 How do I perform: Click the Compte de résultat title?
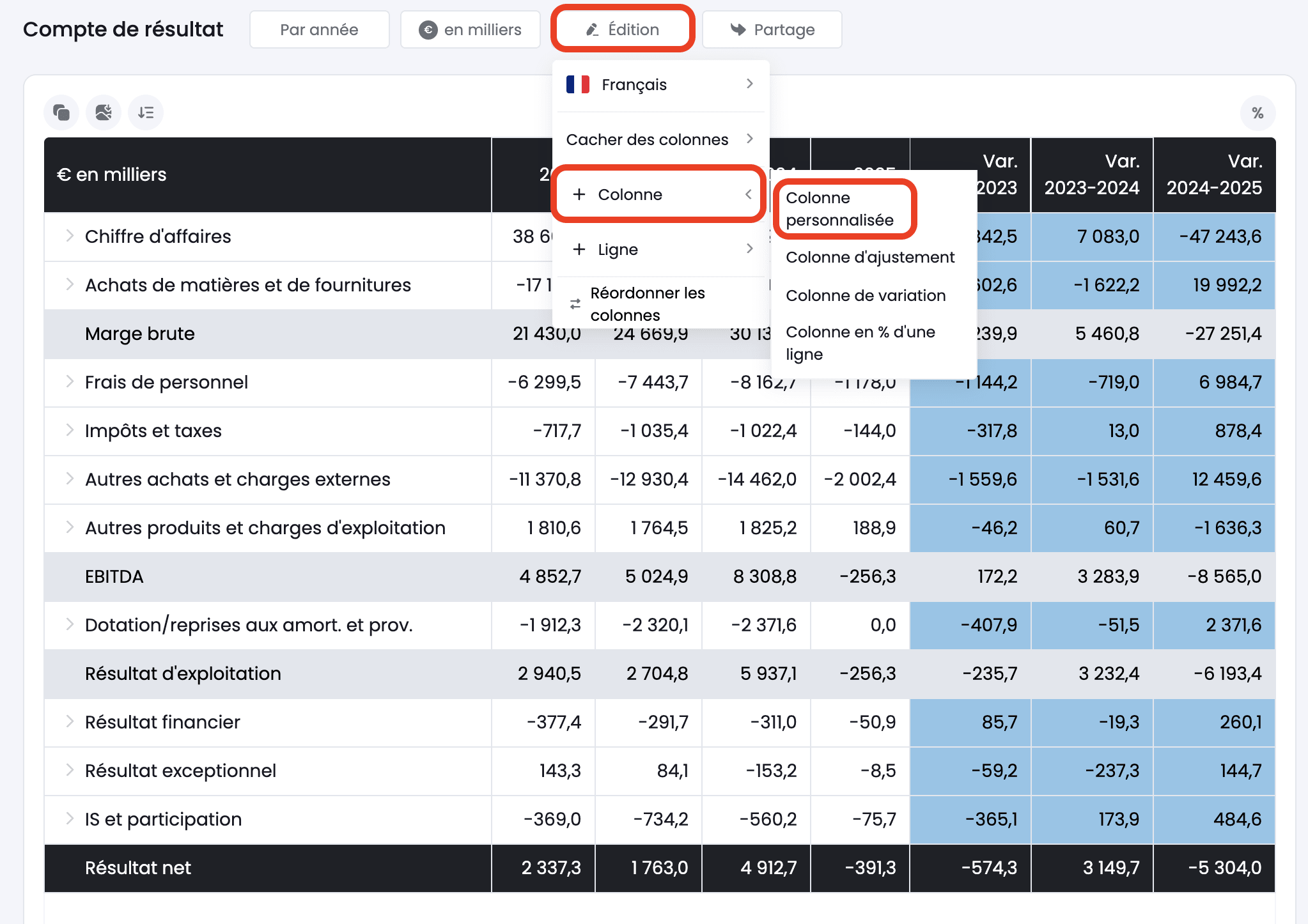pyautogui.click(x=123, y=29)
